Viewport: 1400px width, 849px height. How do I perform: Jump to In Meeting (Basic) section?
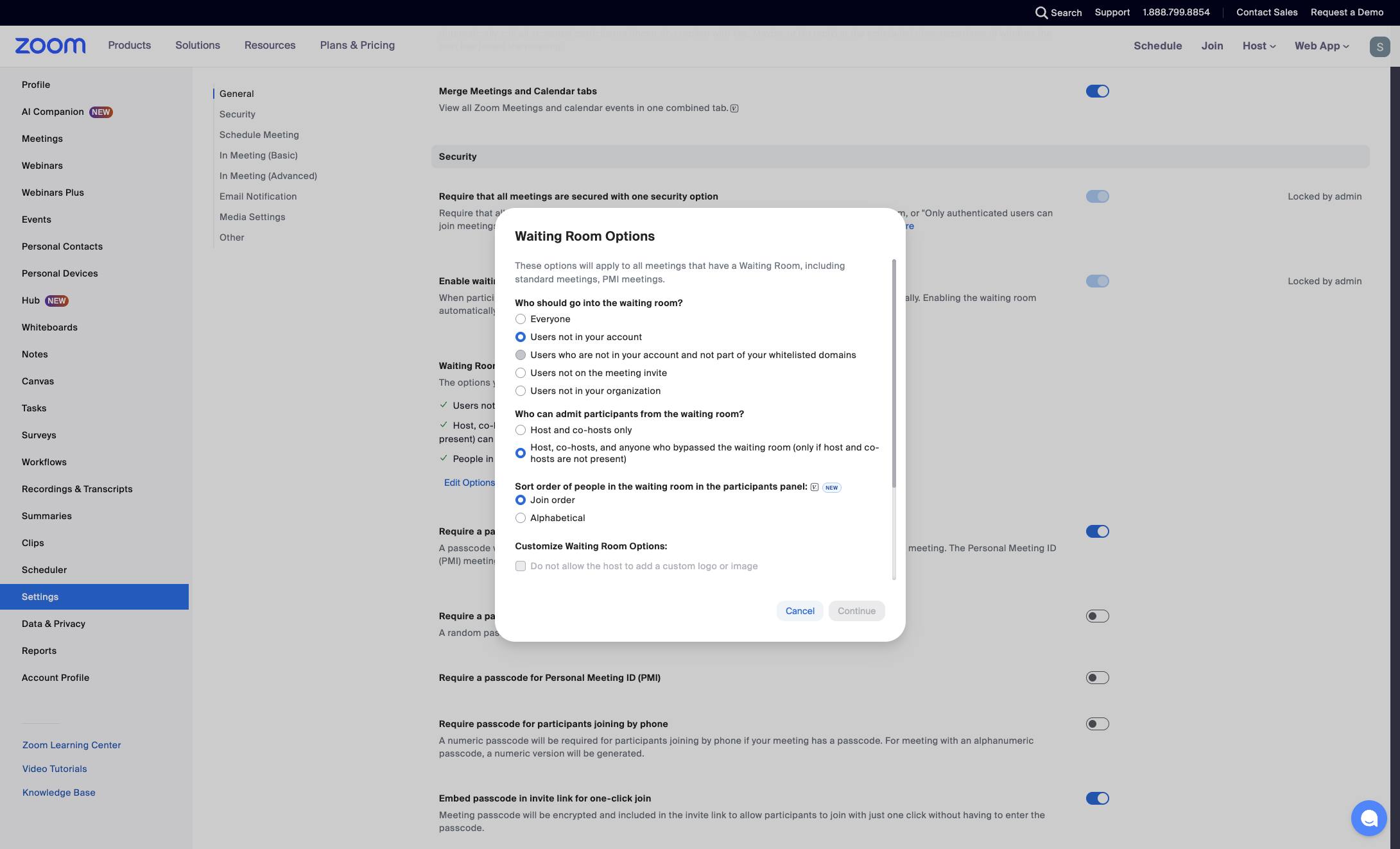[x=259, y=155]
